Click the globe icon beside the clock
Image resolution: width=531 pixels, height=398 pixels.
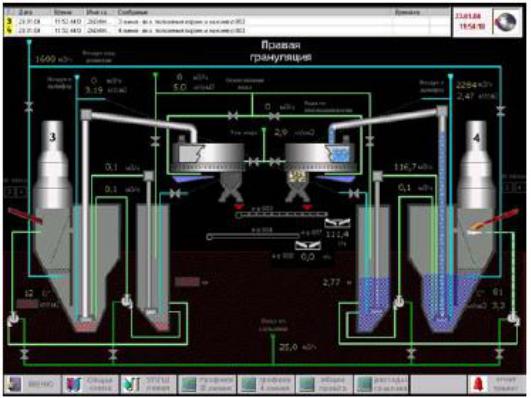pos(506,21)
